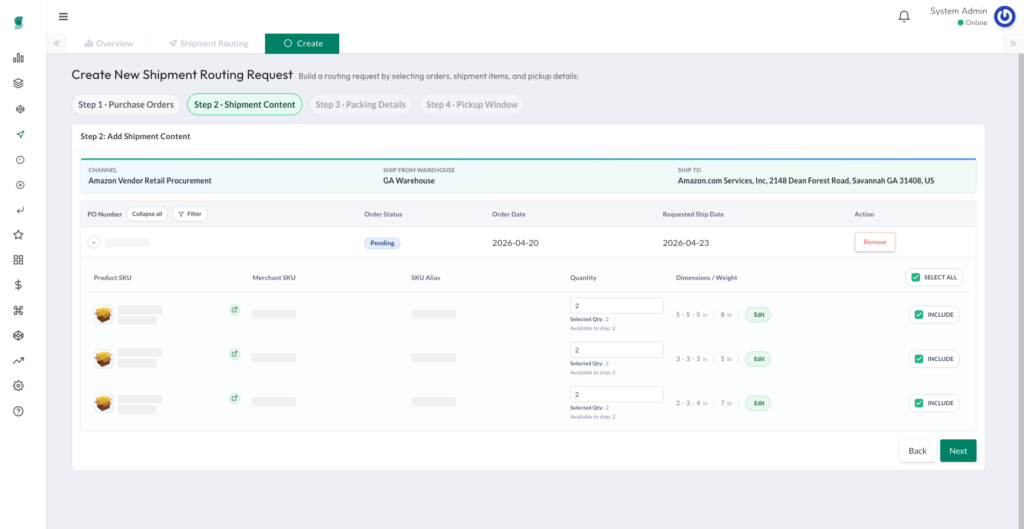Viewport: 1024px width, 529px height.
Task: Click the Pending status badge
Action: pyautogui.click(x=382, y=243)
